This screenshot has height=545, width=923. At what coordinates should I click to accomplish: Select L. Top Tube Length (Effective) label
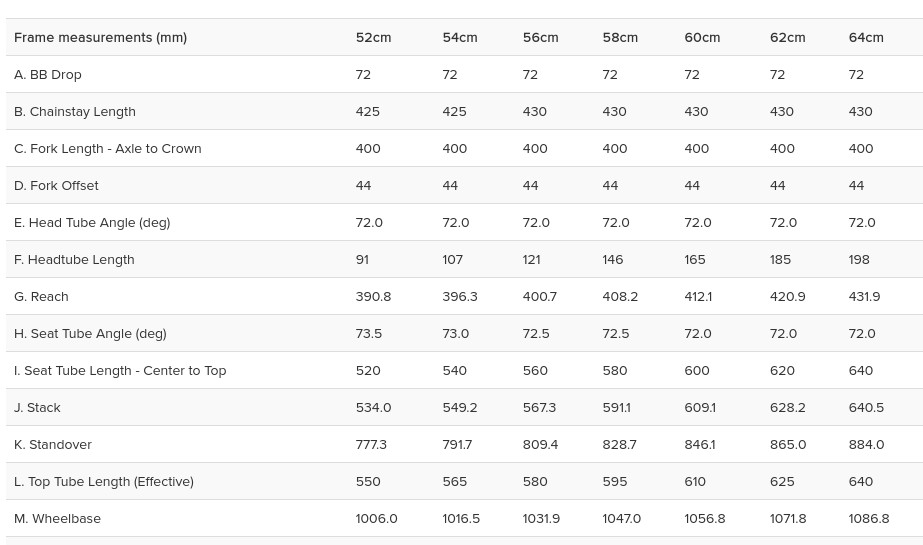(104, 482)
